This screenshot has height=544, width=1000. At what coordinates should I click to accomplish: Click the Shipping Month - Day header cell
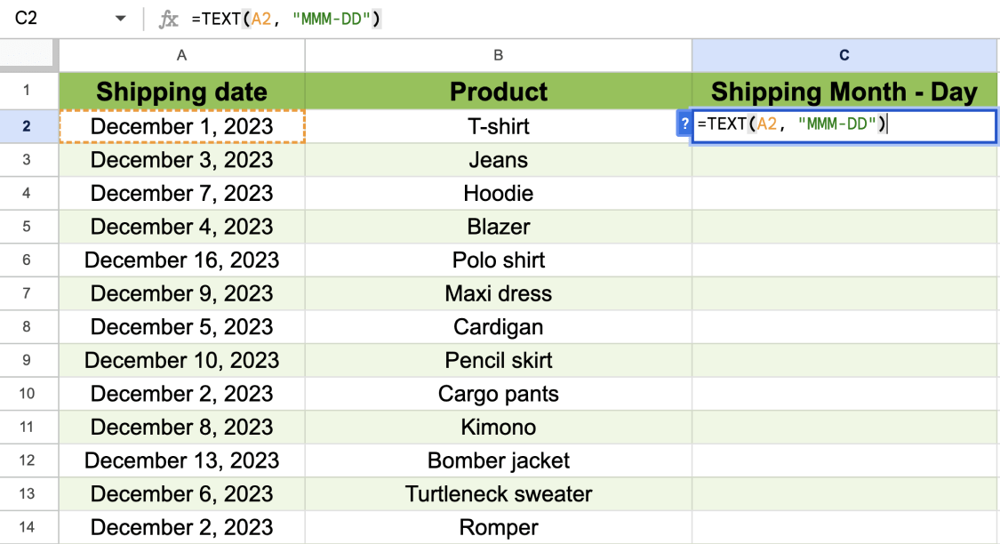pos(844,92)
